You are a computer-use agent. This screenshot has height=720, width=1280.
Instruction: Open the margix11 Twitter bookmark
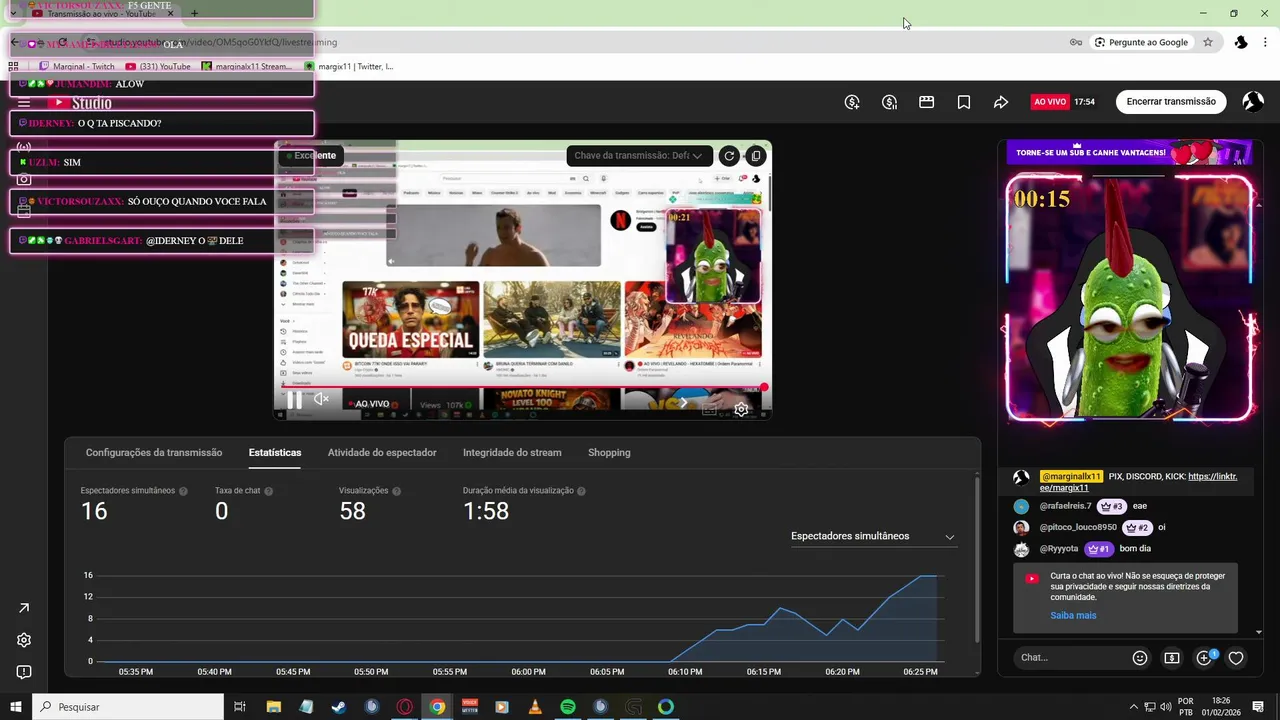tap(349, 66)
